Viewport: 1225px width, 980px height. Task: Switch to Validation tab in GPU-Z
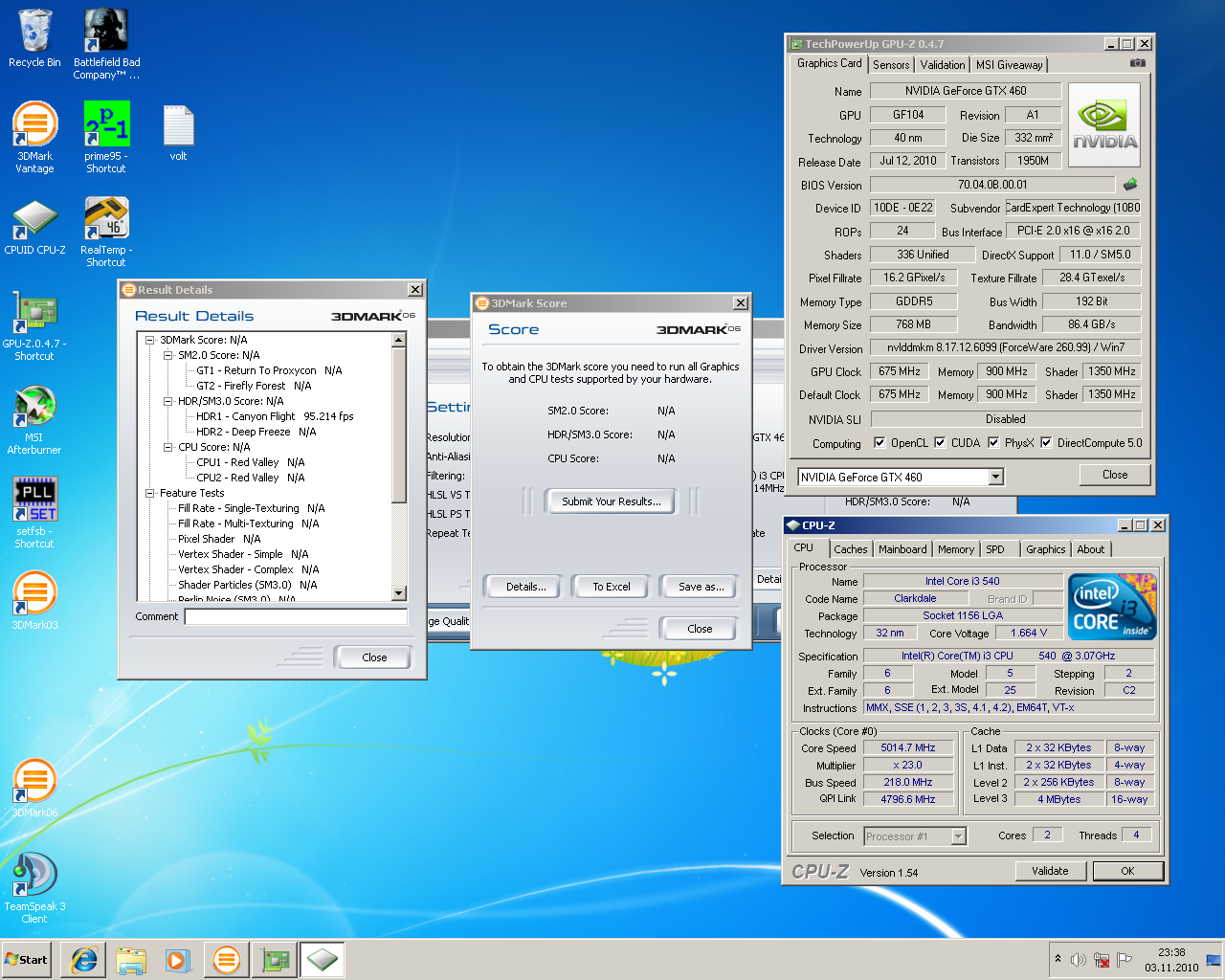pos(943,65)
